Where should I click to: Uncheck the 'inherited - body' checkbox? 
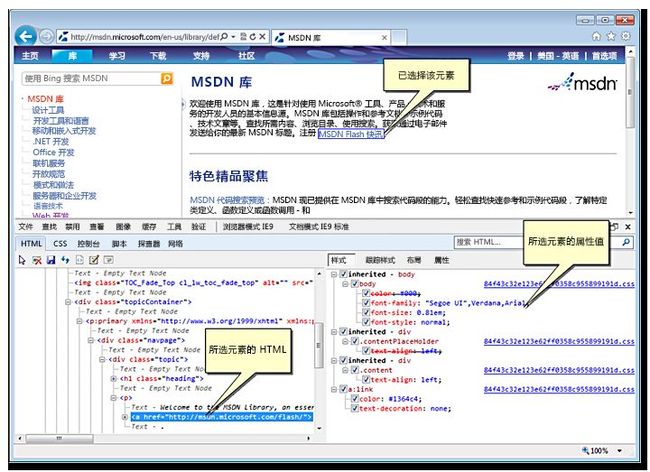(x=343, y=274)
